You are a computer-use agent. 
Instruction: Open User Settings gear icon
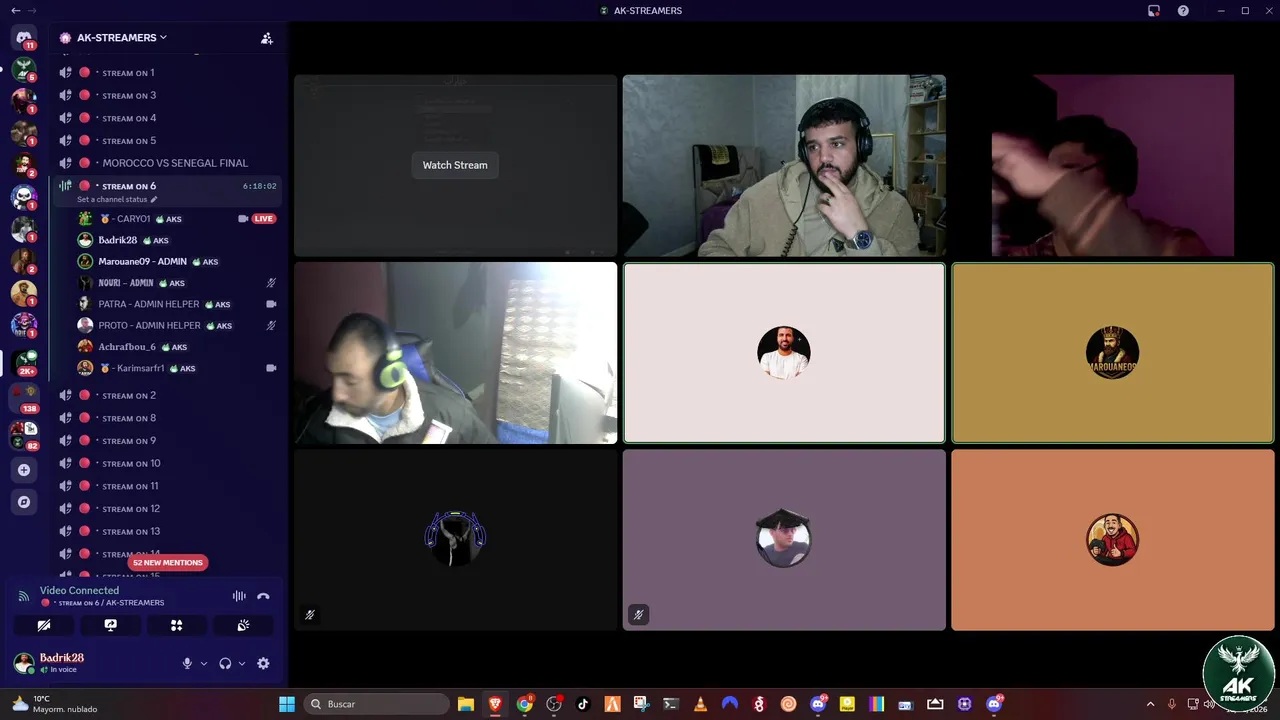263,663
